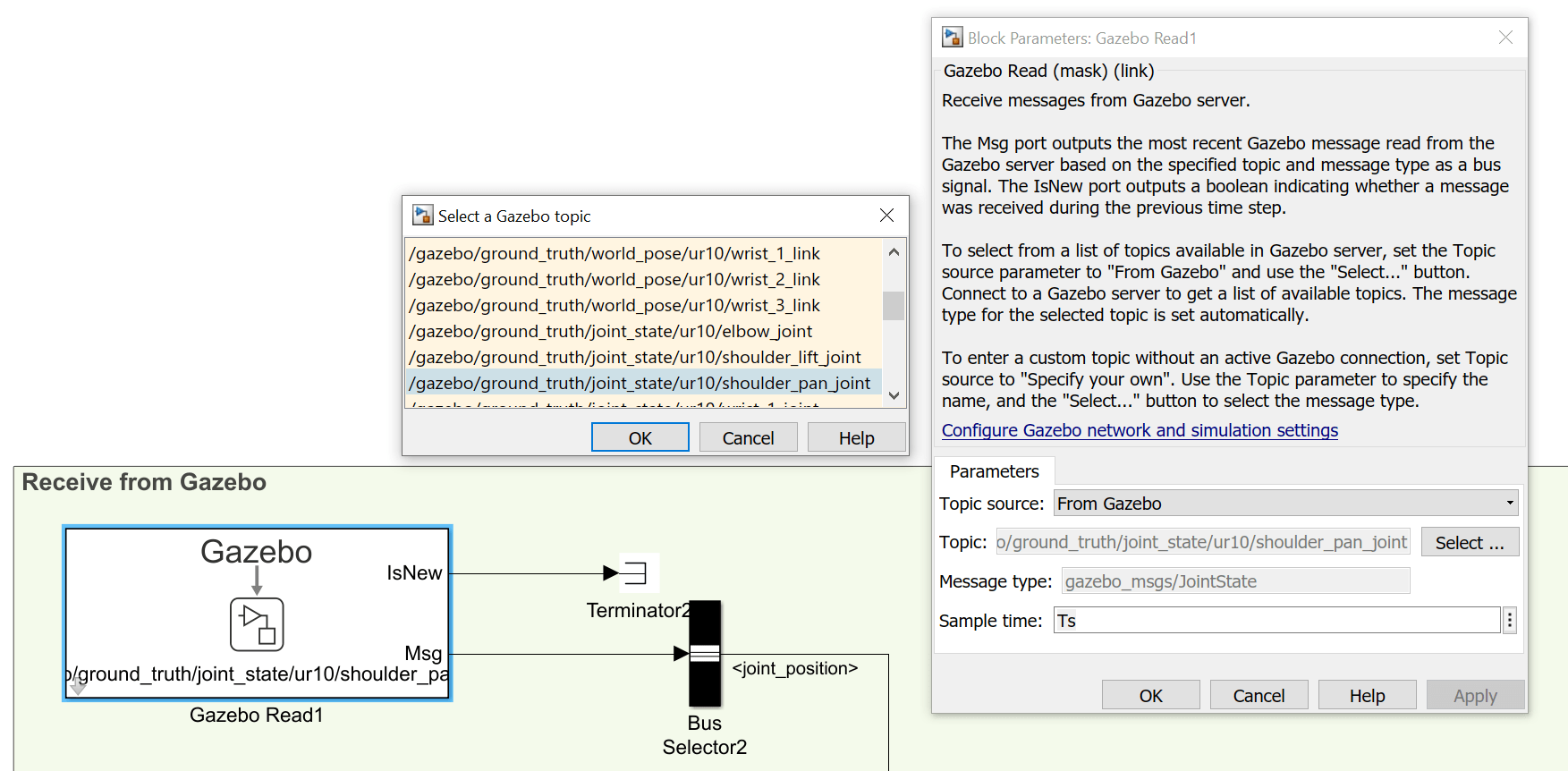
Task: Click Help in Block Parameters dialog
Action: (x=1368, y=695)
